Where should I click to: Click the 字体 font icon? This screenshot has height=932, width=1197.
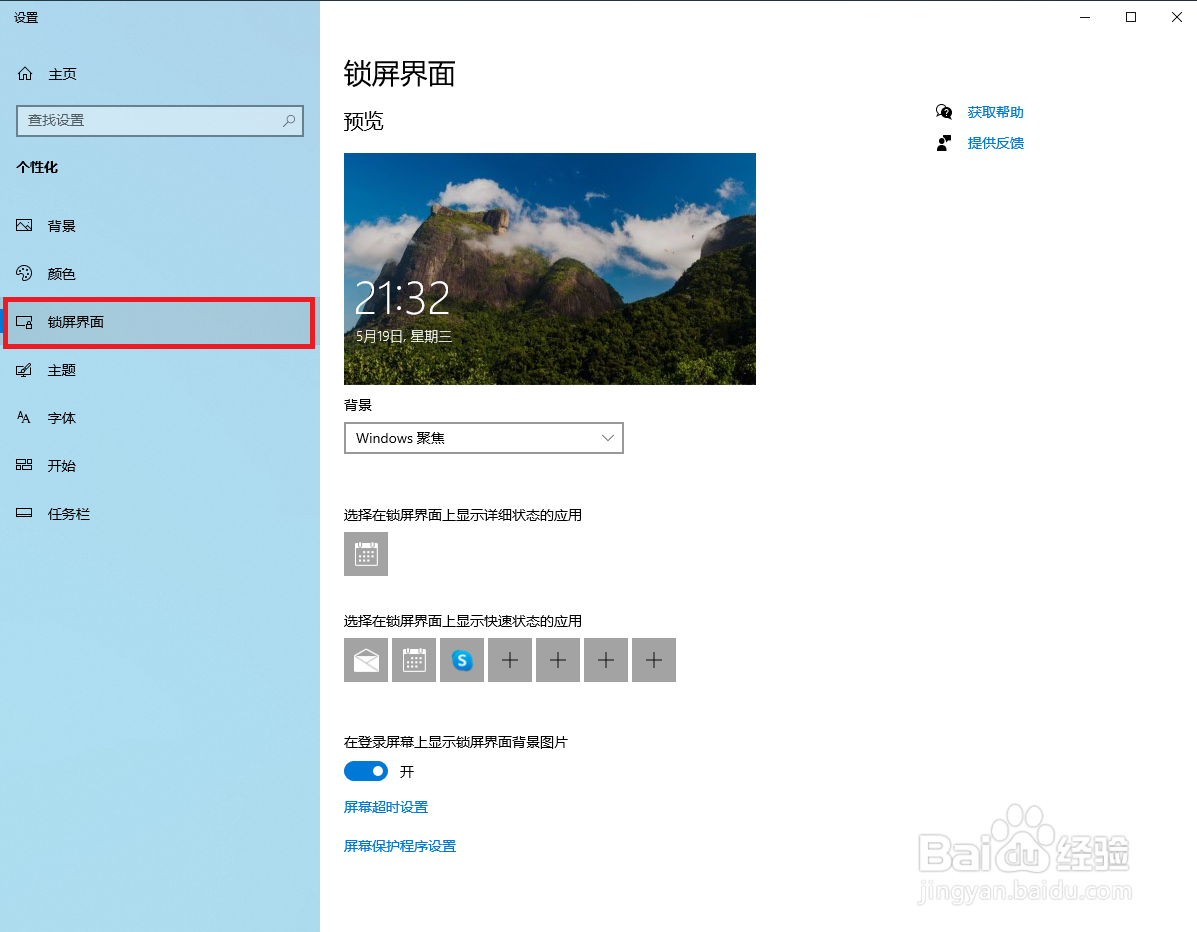(24, 418)
